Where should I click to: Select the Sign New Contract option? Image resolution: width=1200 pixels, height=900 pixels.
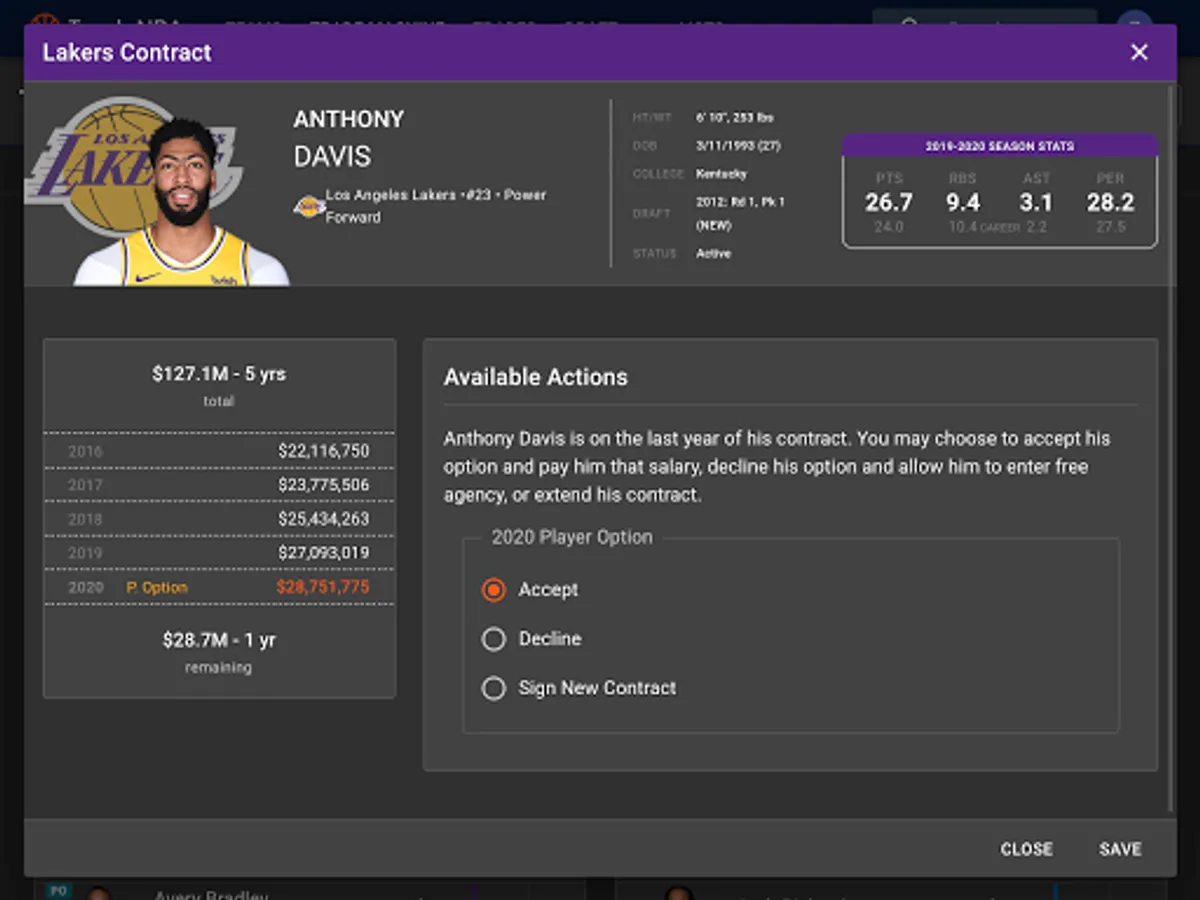493,688
